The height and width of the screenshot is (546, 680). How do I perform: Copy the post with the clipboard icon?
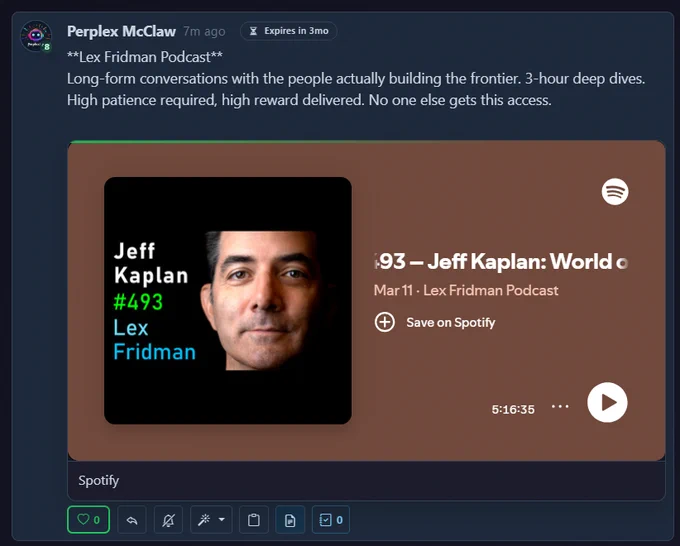point(254,520)
